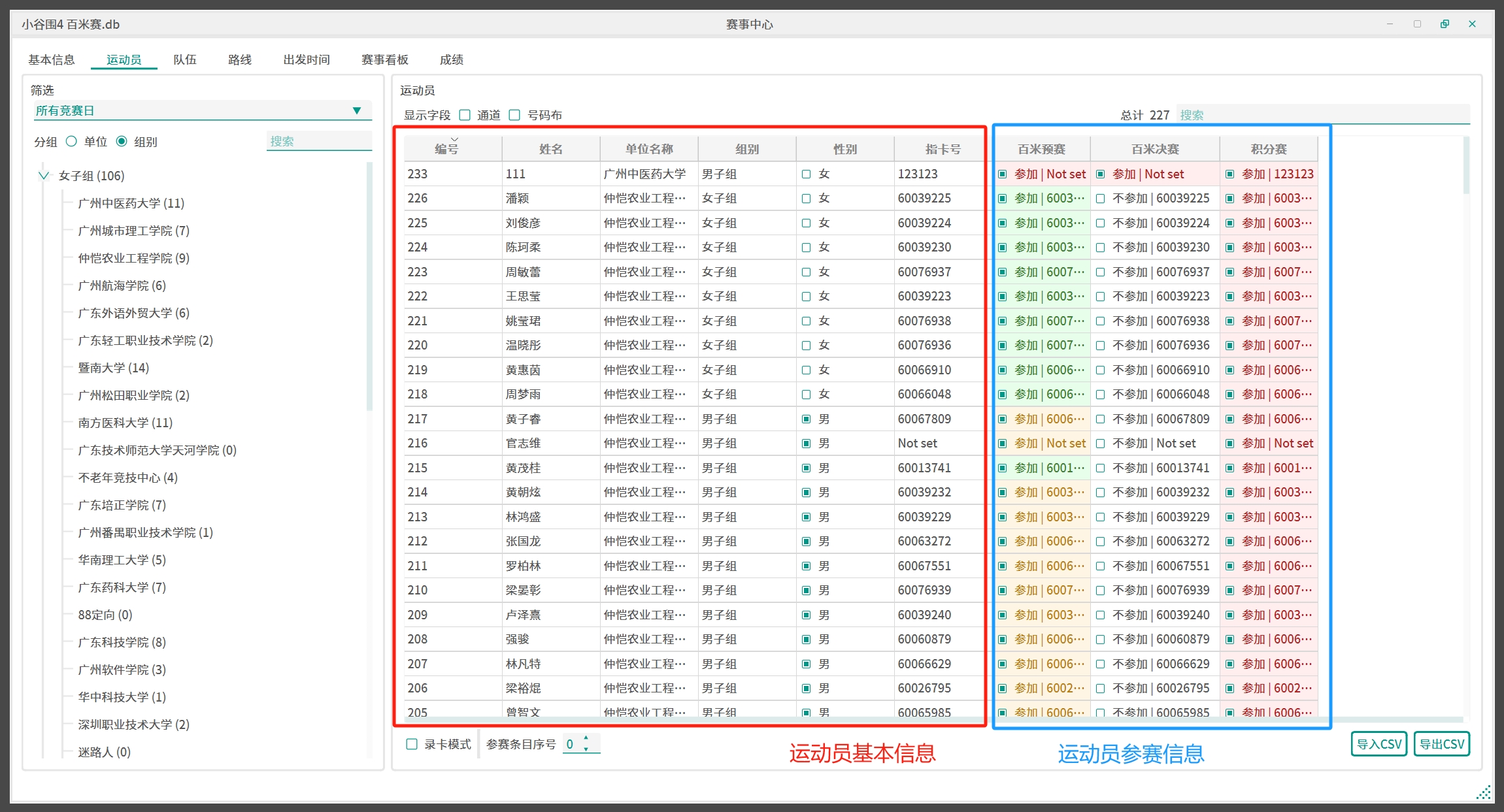This screenshot has height=812, width=1504.
Task: Select 暨南大学 (14) in the group tree
Action: (x=114, y=368)
